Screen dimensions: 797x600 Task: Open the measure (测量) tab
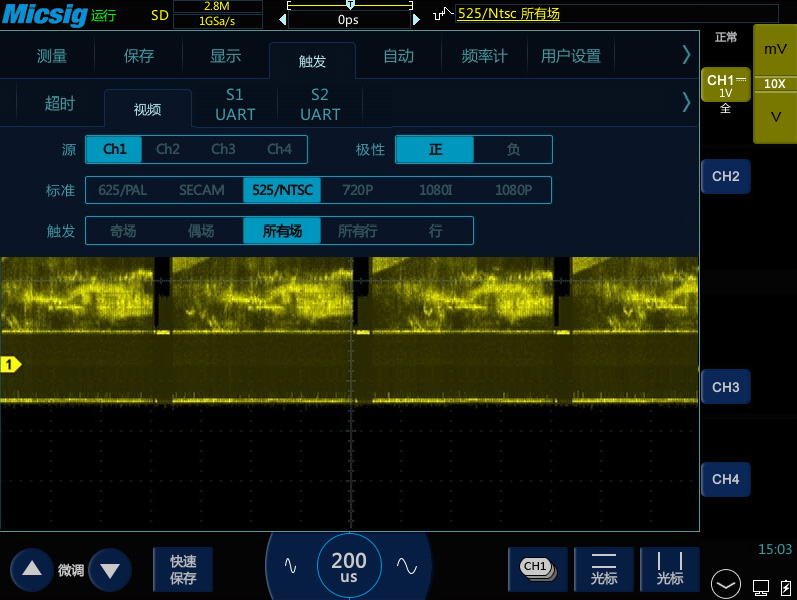click(x=52, y=56)
